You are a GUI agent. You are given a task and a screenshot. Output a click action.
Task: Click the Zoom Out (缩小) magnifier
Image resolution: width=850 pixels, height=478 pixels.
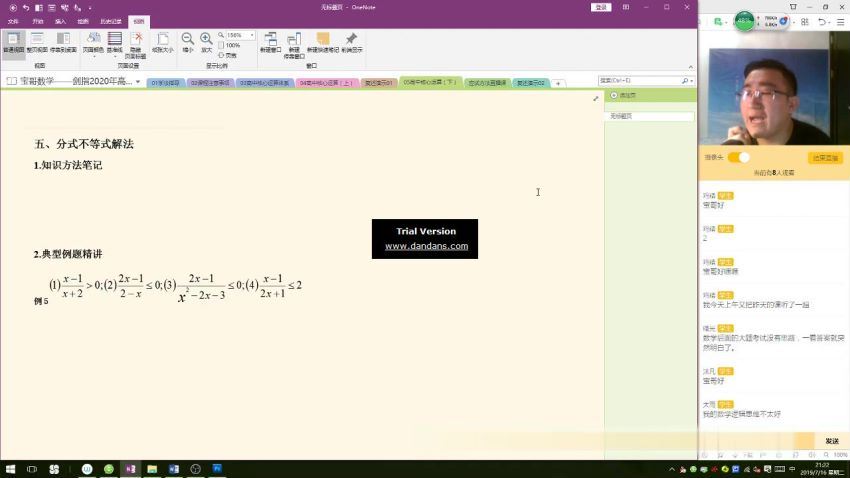coord(188,42)
